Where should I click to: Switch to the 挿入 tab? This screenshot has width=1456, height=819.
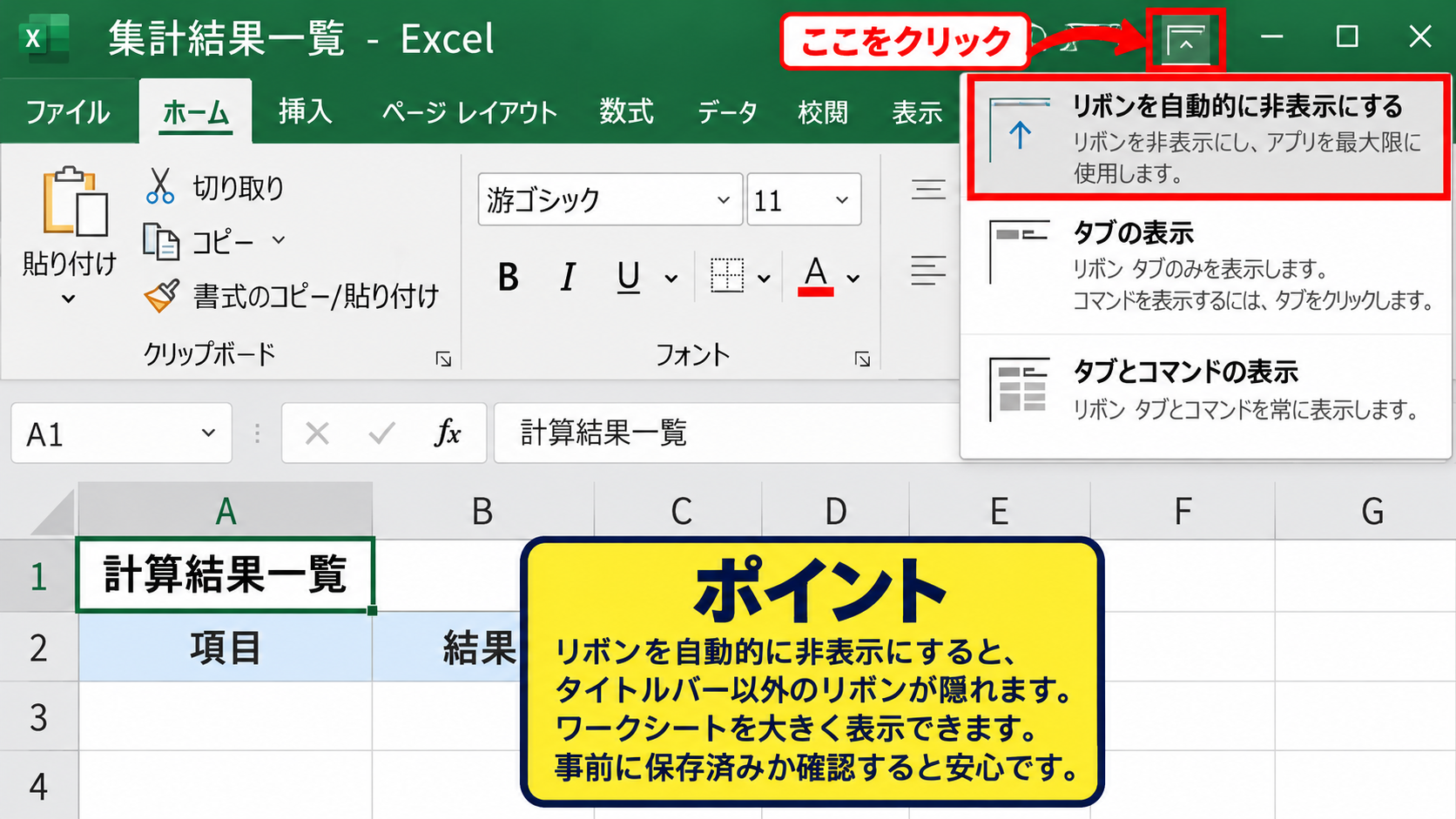[306, 111]
